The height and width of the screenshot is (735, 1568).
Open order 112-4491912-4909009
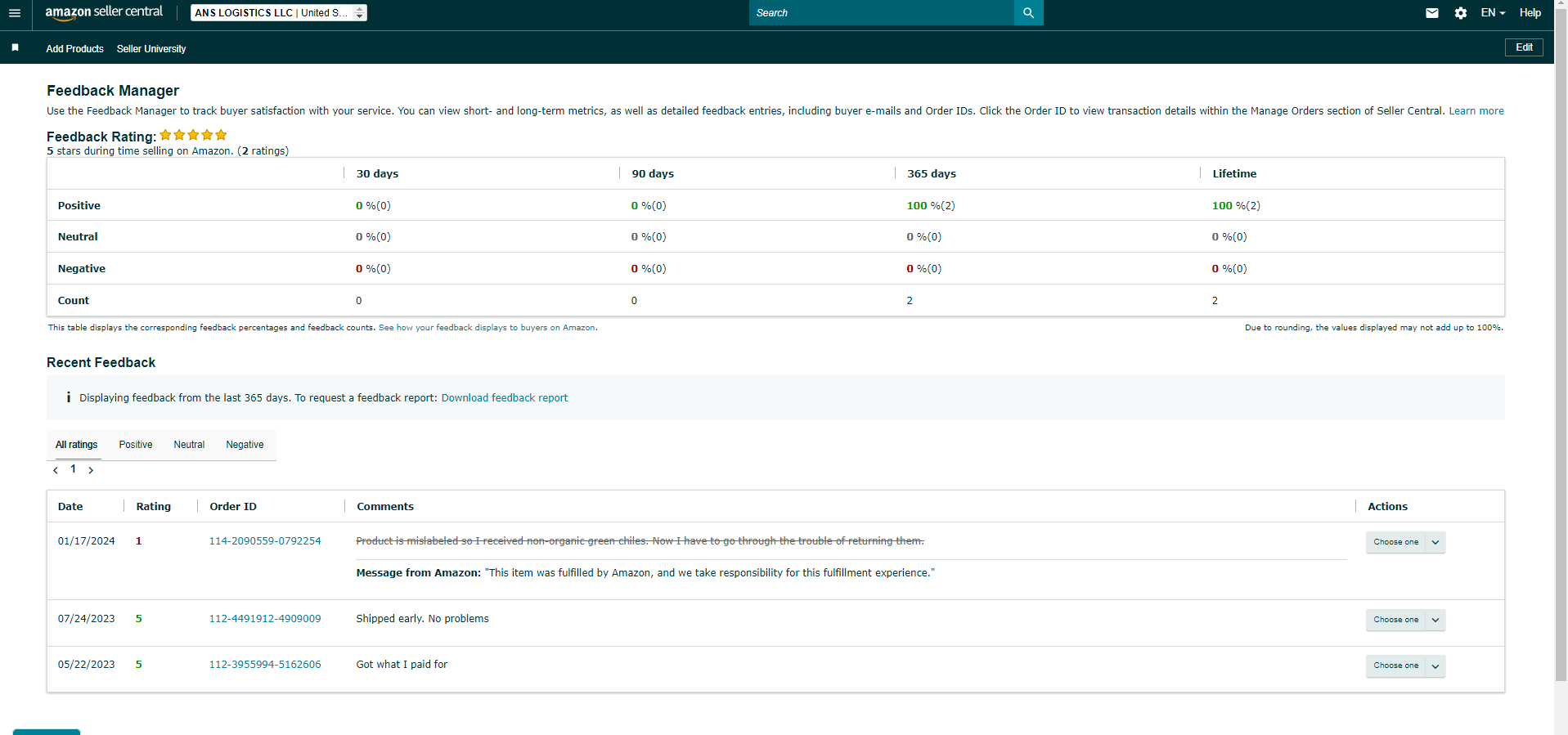(x=265, y=619)
